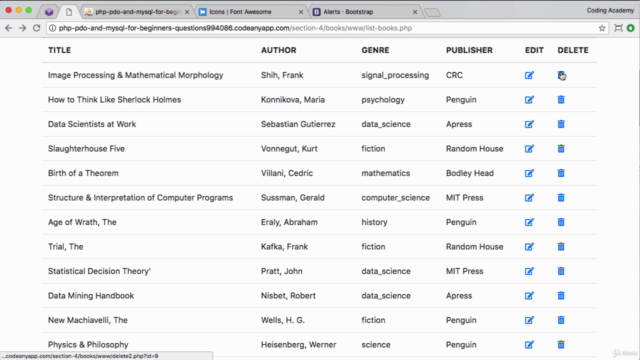The image size is (640, 360).
Task: Select author cell Sebastian Gutierrez
Action: coord(298,124)
